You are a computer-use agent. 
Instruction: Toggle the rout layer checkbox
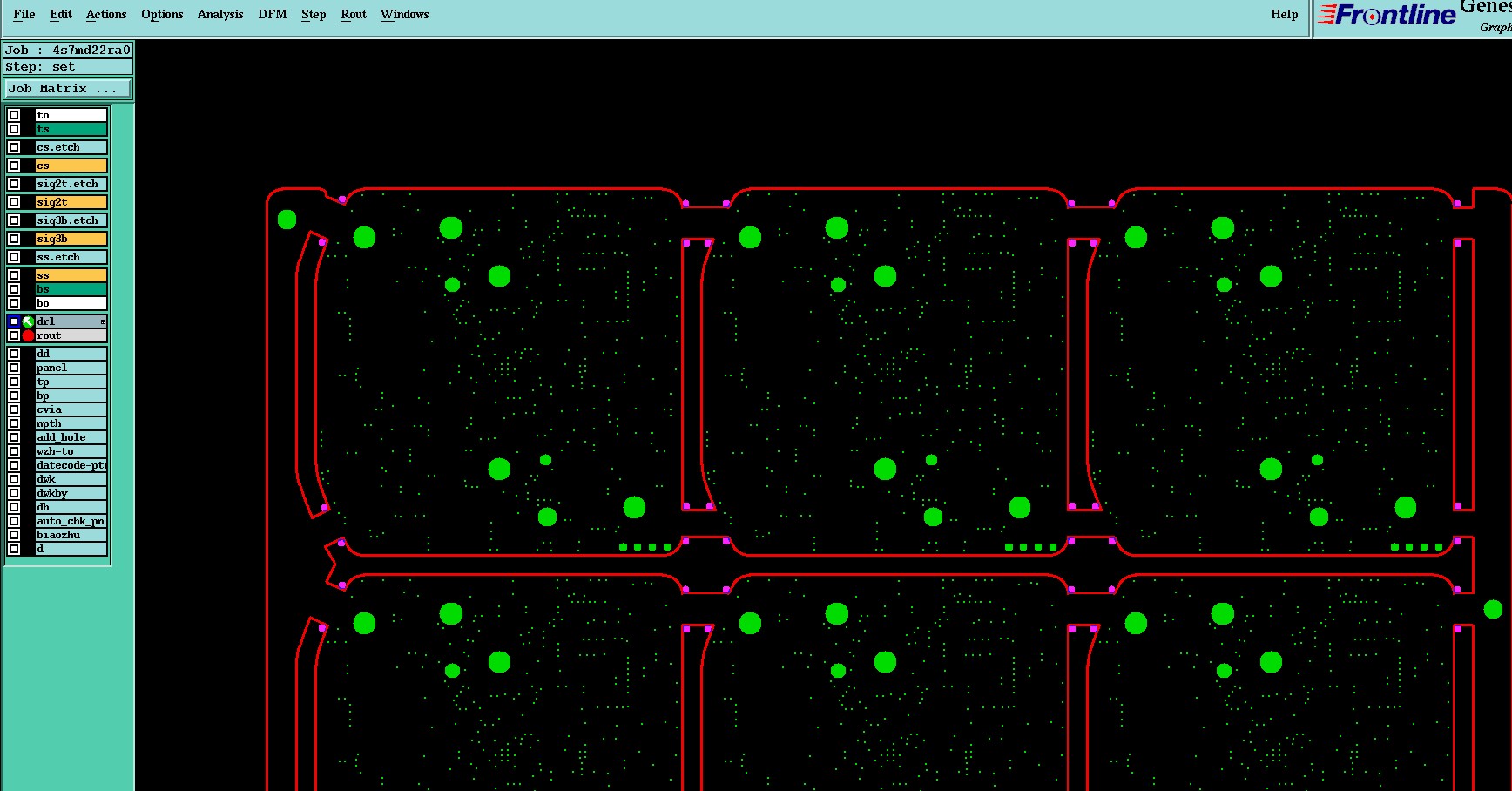[14, 335]
